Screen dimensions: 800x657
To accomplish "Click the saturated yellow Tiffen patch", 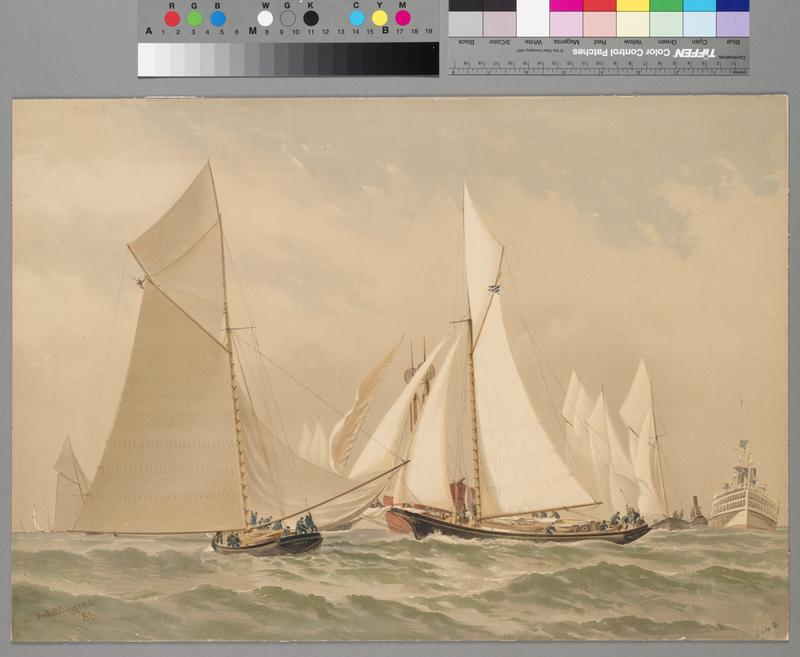I will [x=633, y=5].
